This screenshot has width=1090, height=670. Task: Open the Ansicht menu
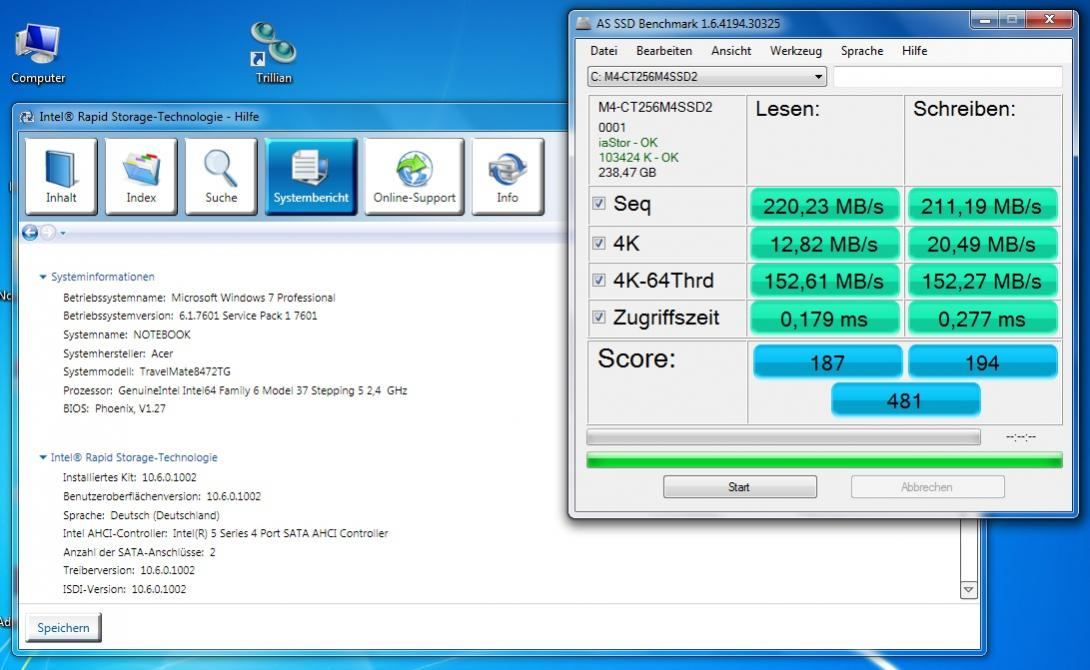(731, 51)
